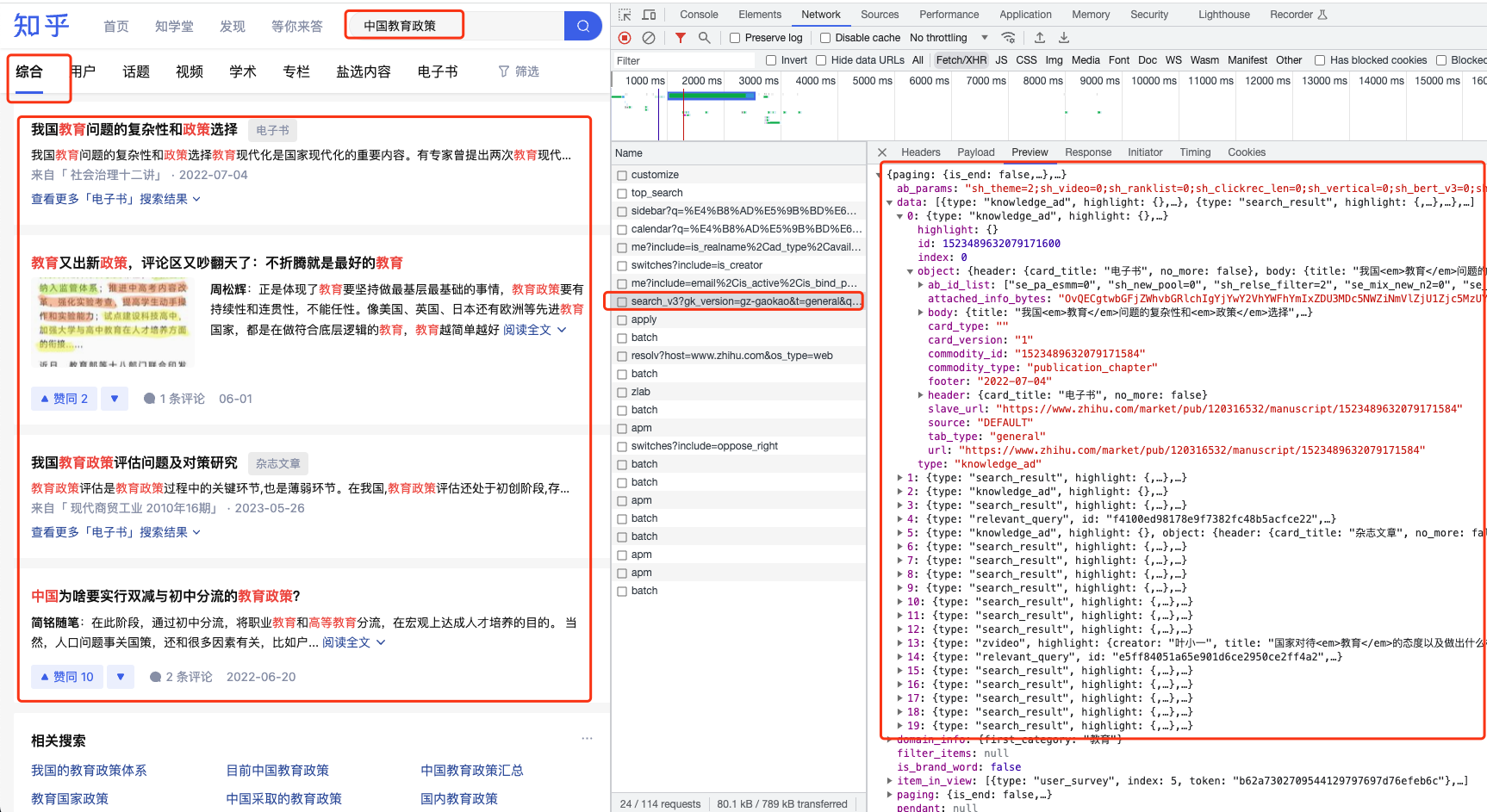Open 2 条评论 comments
This screenshot has width=1487, height=812.
(x=181, y=677)
